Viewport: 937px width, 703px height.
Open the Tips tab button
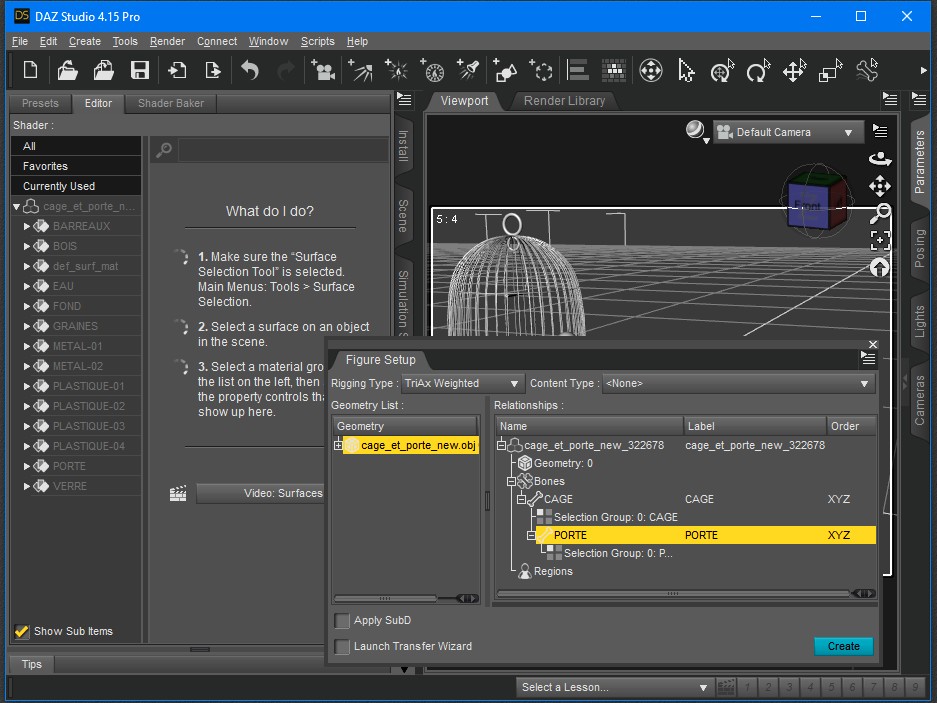(32, 664)
